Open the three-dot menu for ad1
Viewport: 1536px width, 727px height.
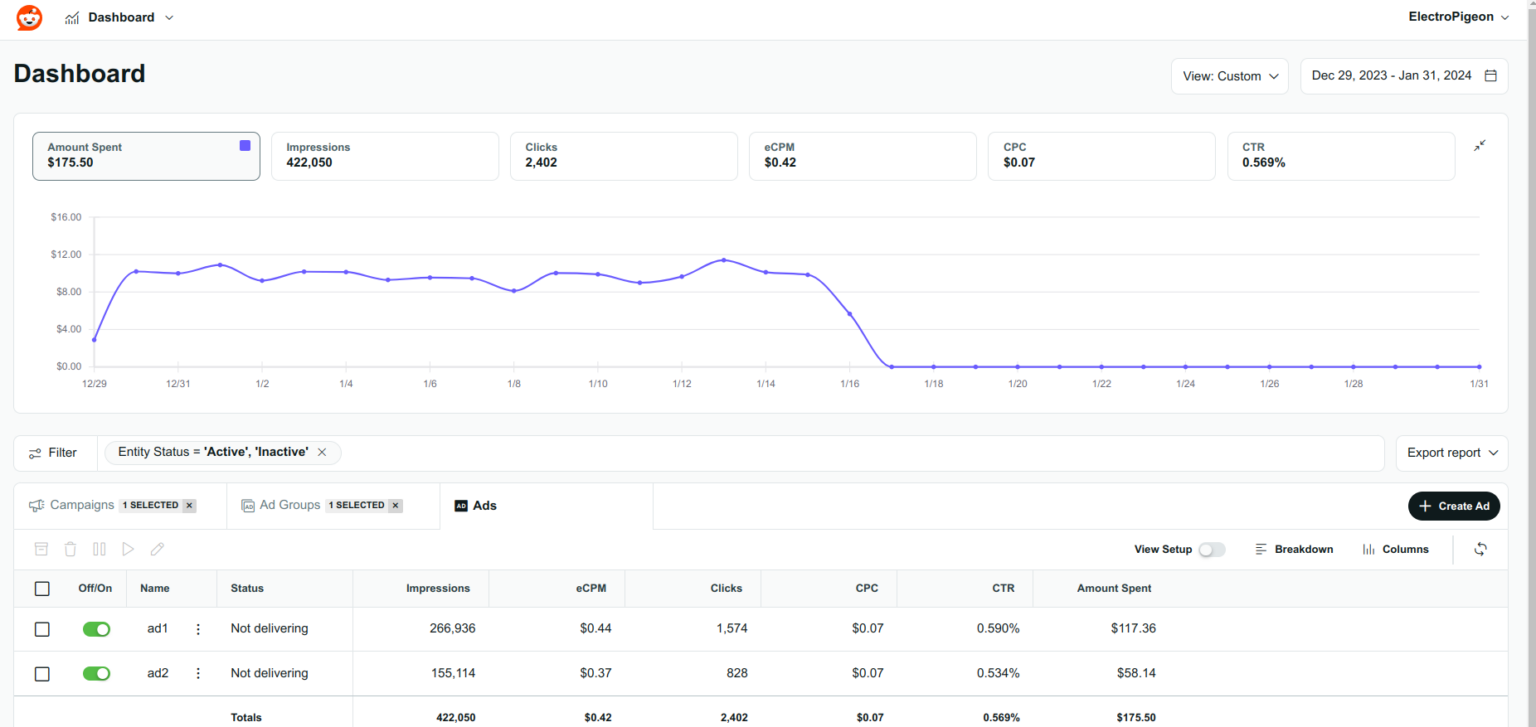(x=198, y=629)
